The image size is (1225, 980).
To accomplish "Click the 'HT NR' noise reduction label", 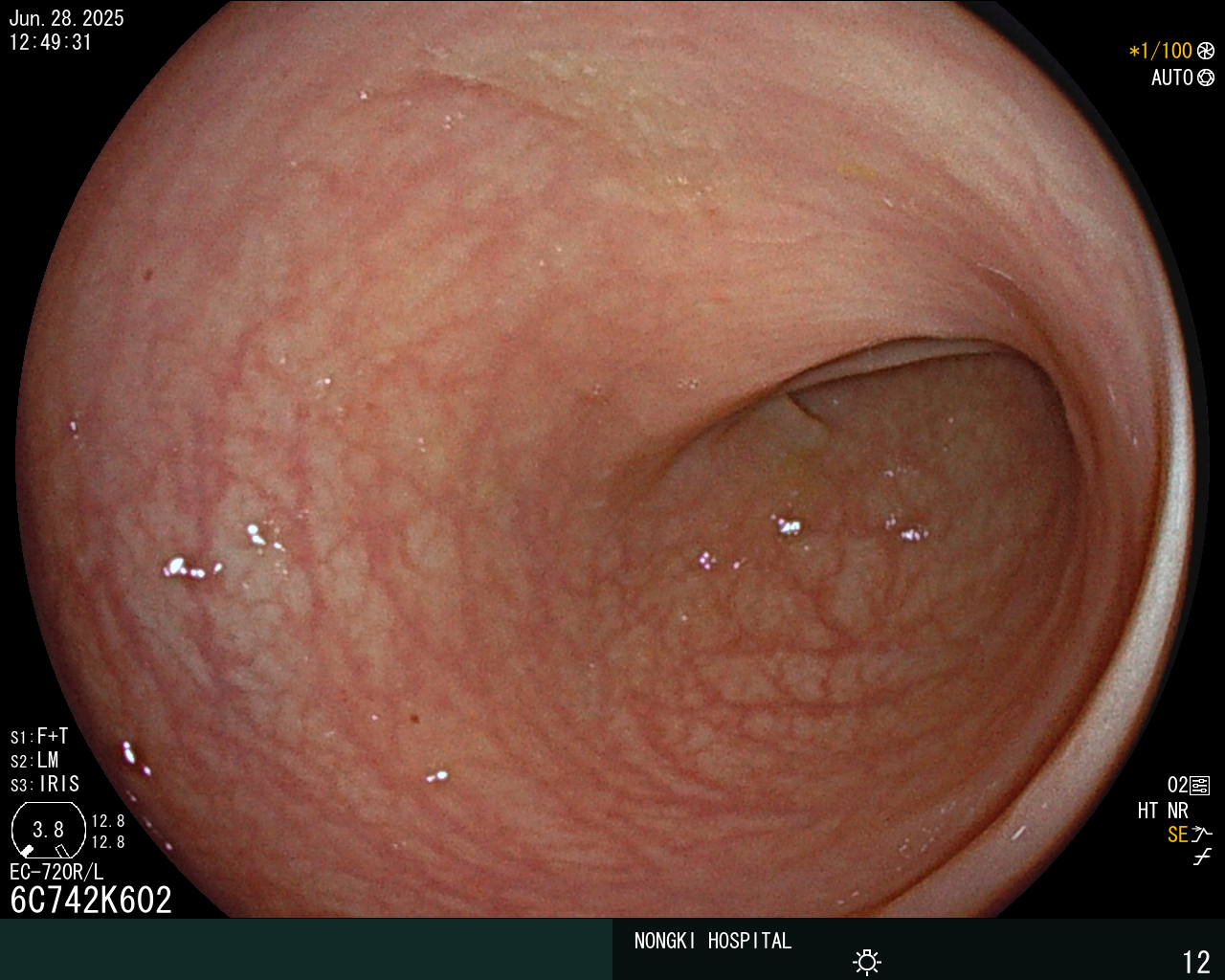I will [x=1163, y=811].
